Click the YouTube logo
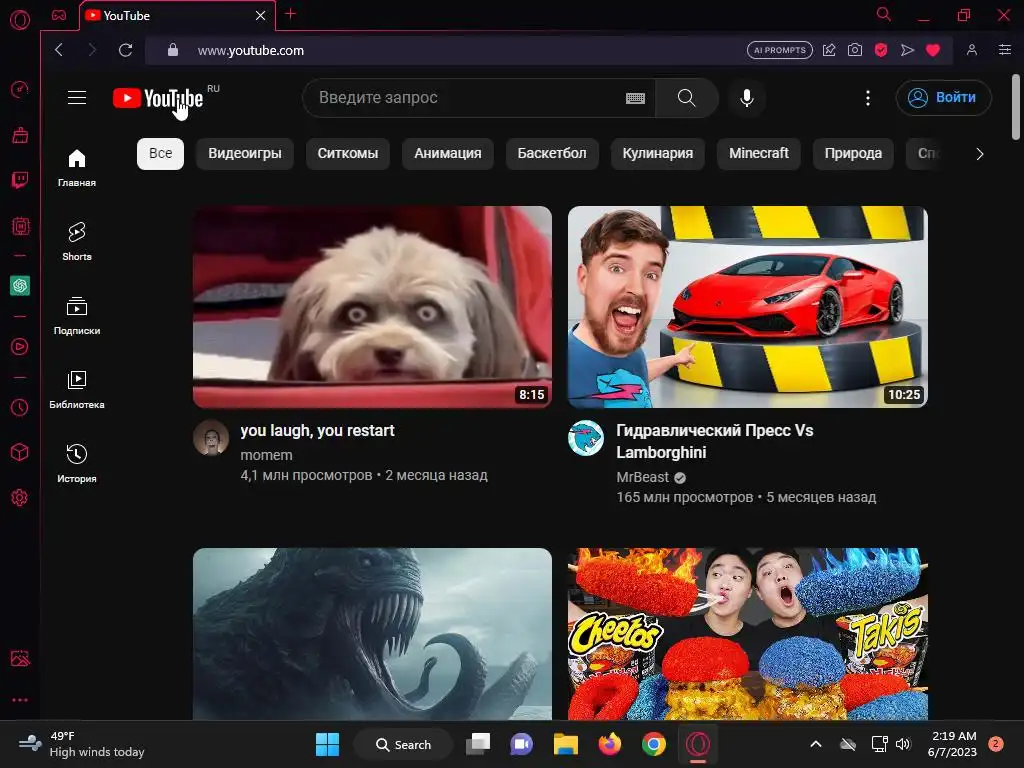 click(158, 98)
